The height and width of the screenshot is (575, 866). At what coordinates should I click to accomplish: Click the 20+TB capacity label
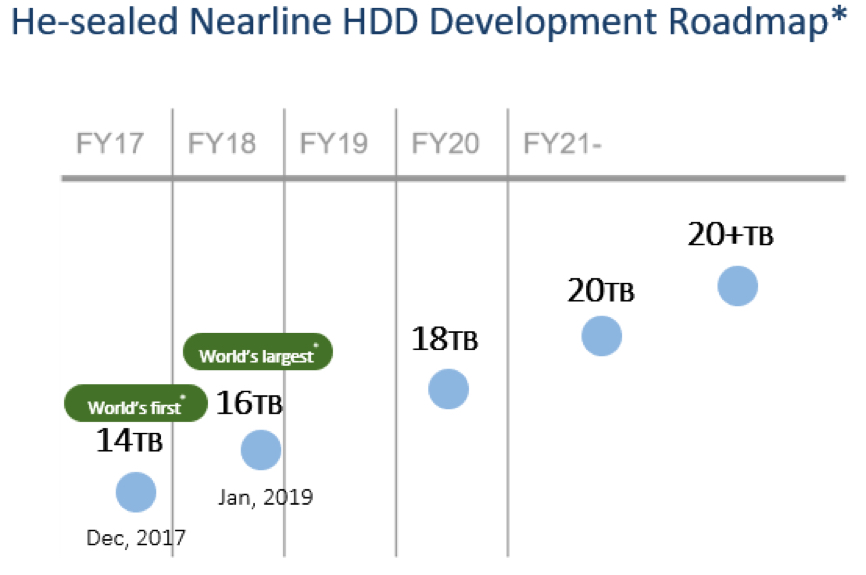click(730, 234)
